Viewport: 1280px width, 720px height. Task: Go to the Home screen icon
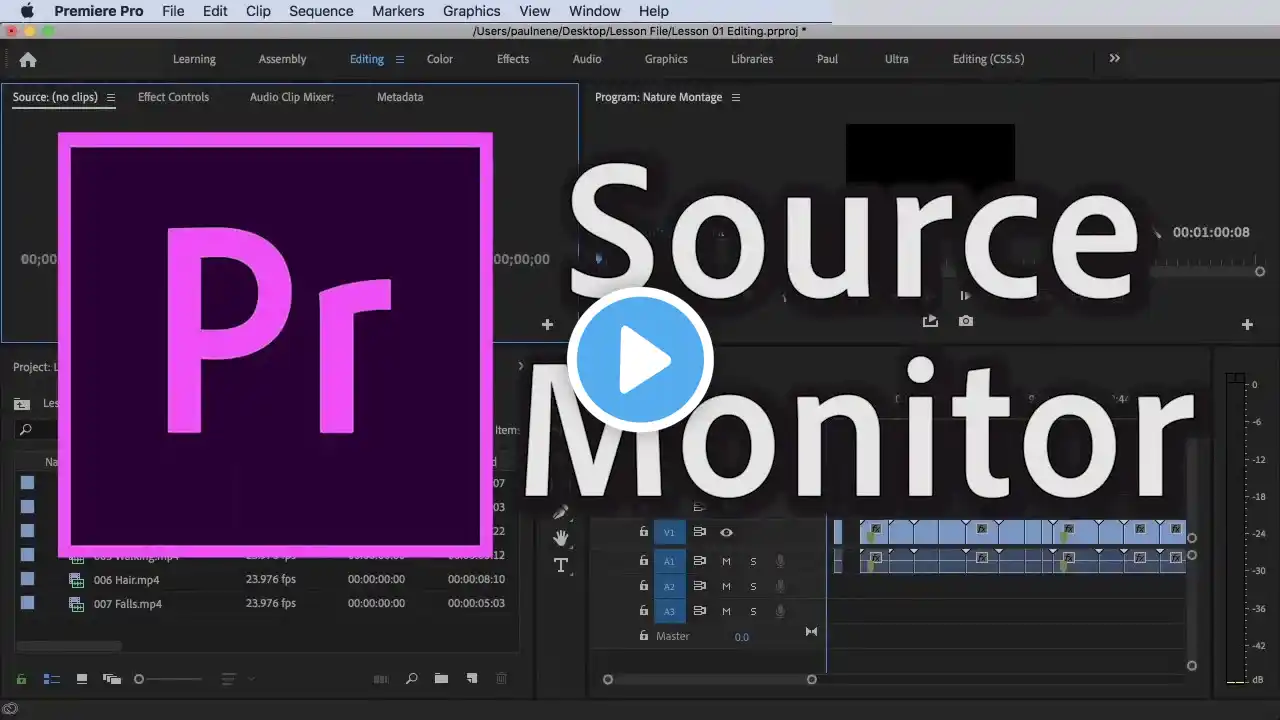[x=28, y=59]
